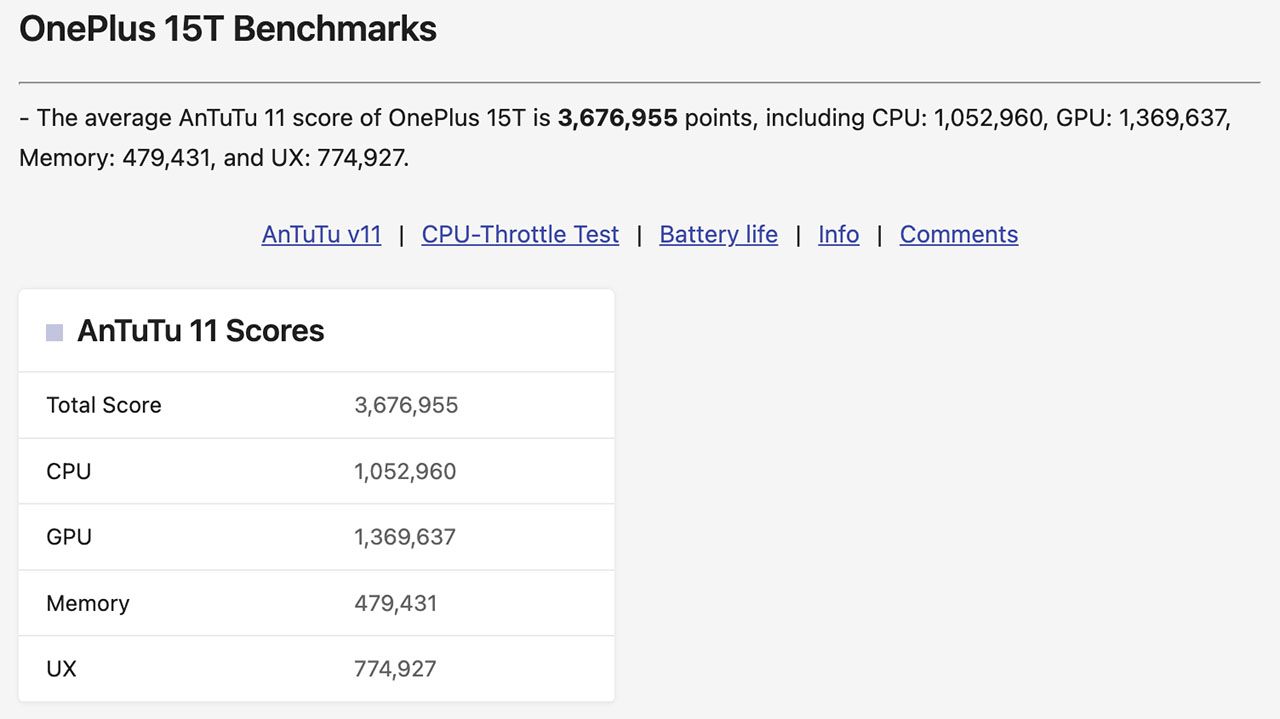Click the AnTuTu 11 Scores card title
The height and width of the screenshot is (719, 1280).
[x=200, y=331]
